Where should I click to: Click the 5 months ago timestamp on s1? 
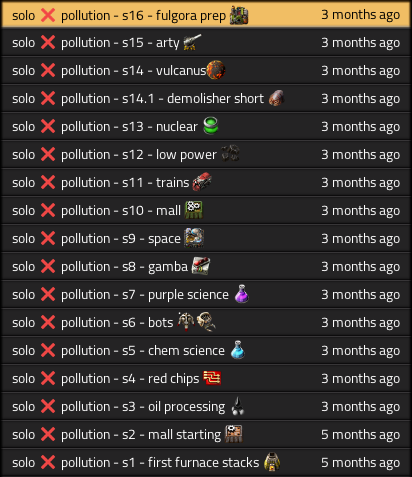pyautogui.click(x=360, y=462)
